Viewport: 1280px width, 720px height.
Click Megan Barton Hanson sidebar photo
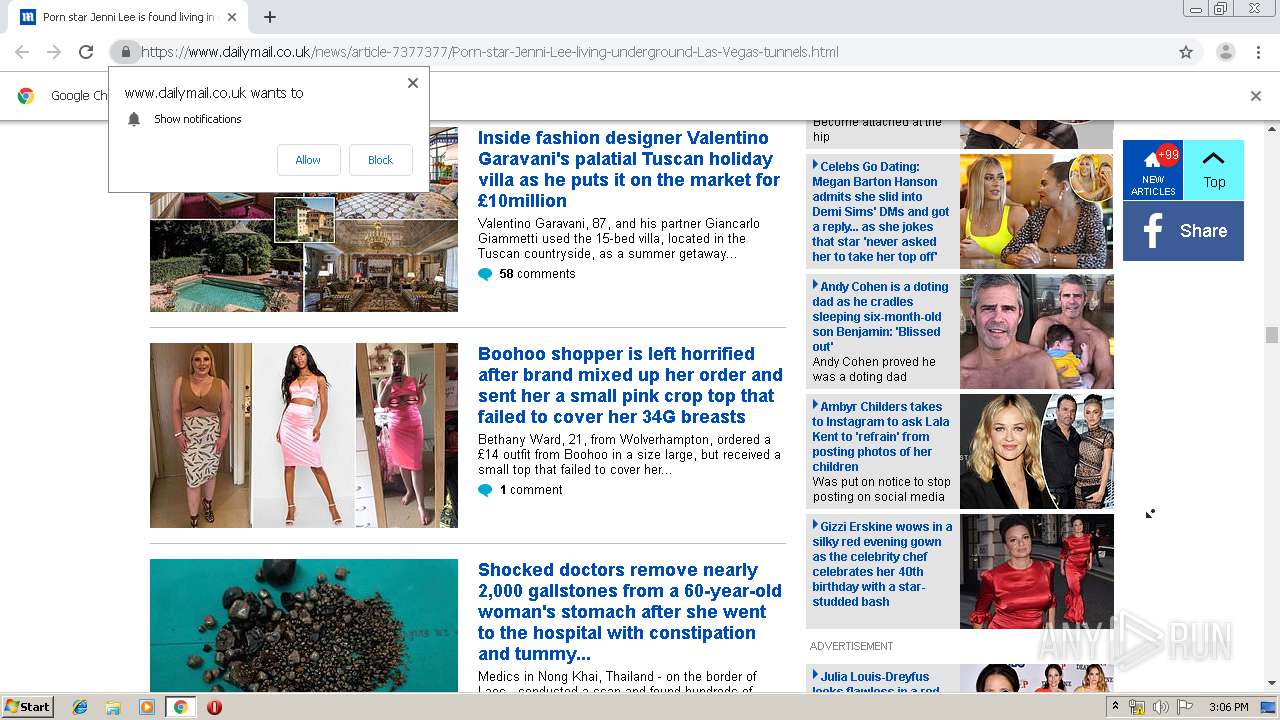tap(1036, 211)
